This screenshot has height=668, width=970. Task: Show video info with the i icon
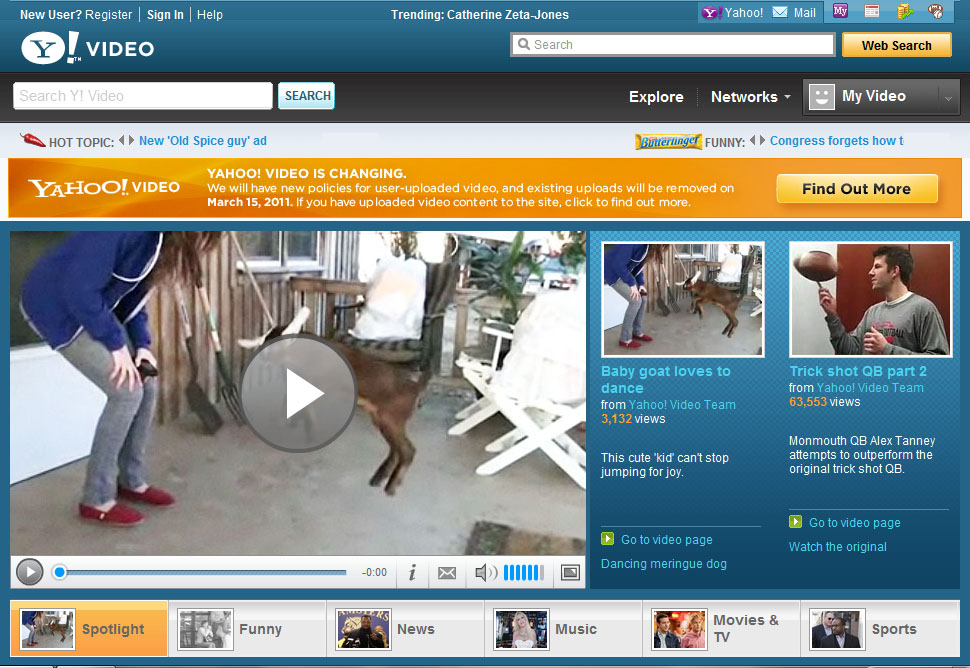pos(412,573)
